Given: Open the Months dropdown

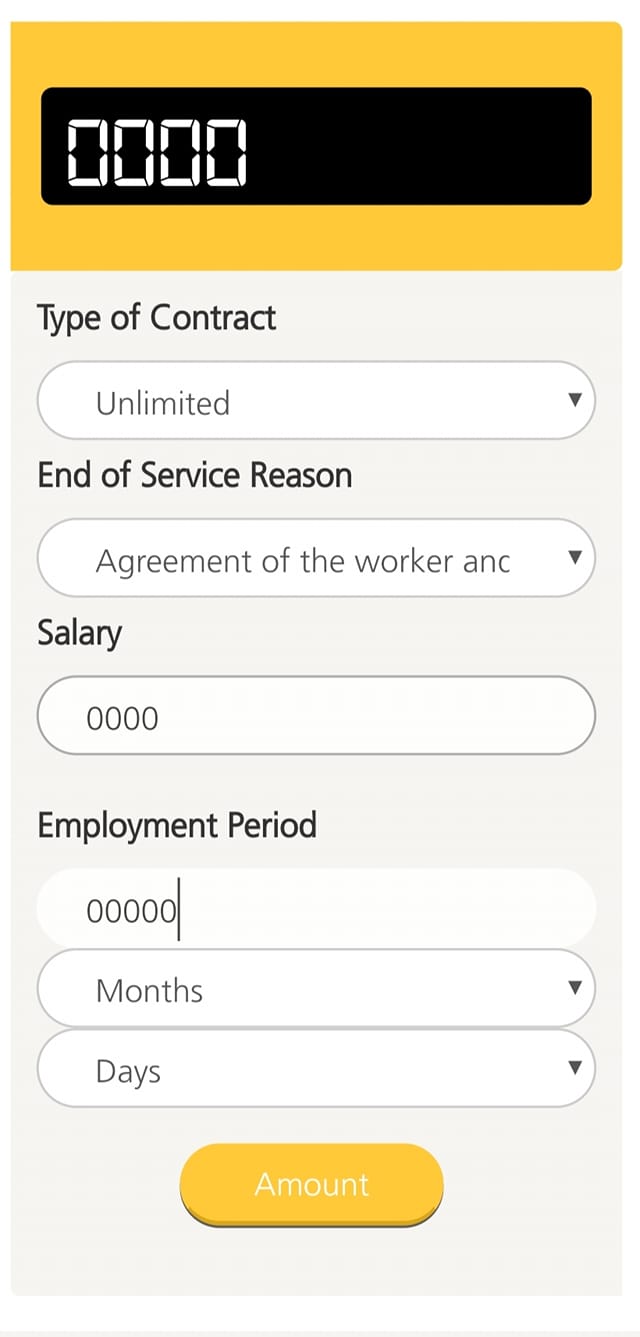Looking at the screenshot, I should pos(316,988).
